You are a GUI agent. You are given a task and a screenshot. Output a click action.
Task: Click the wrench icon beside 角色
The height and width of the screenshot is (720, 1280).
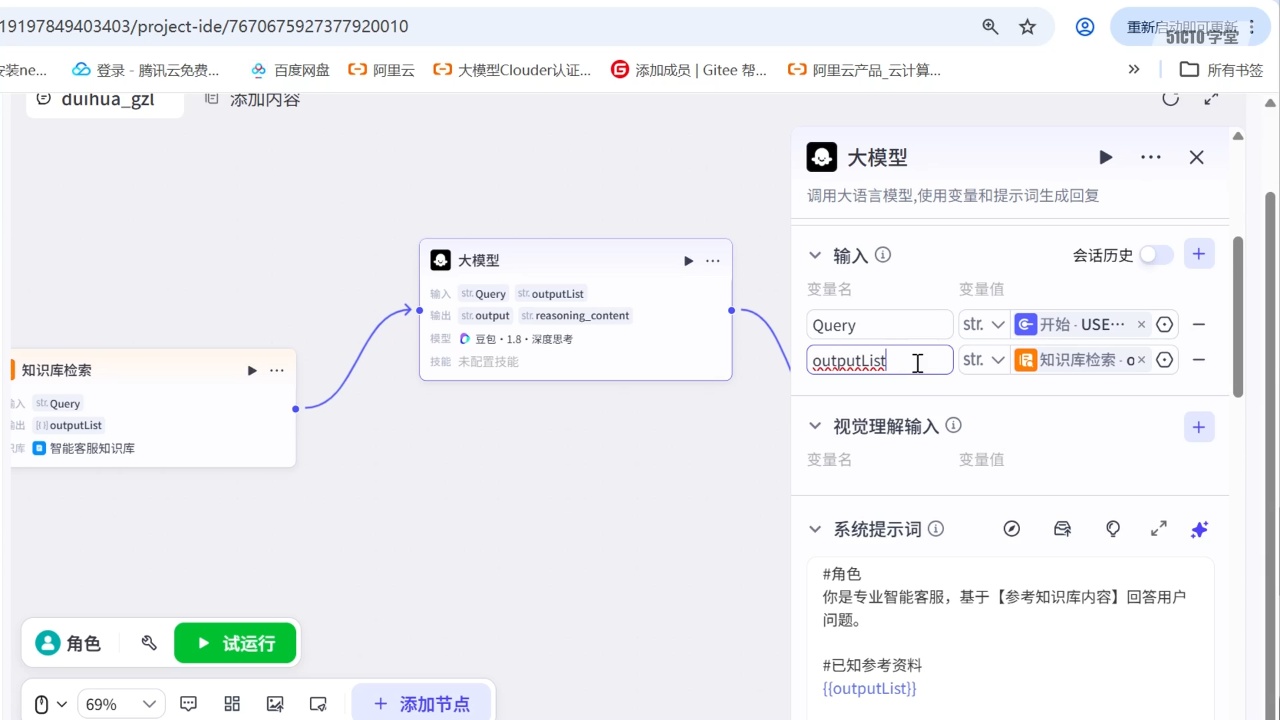point(149,643)
